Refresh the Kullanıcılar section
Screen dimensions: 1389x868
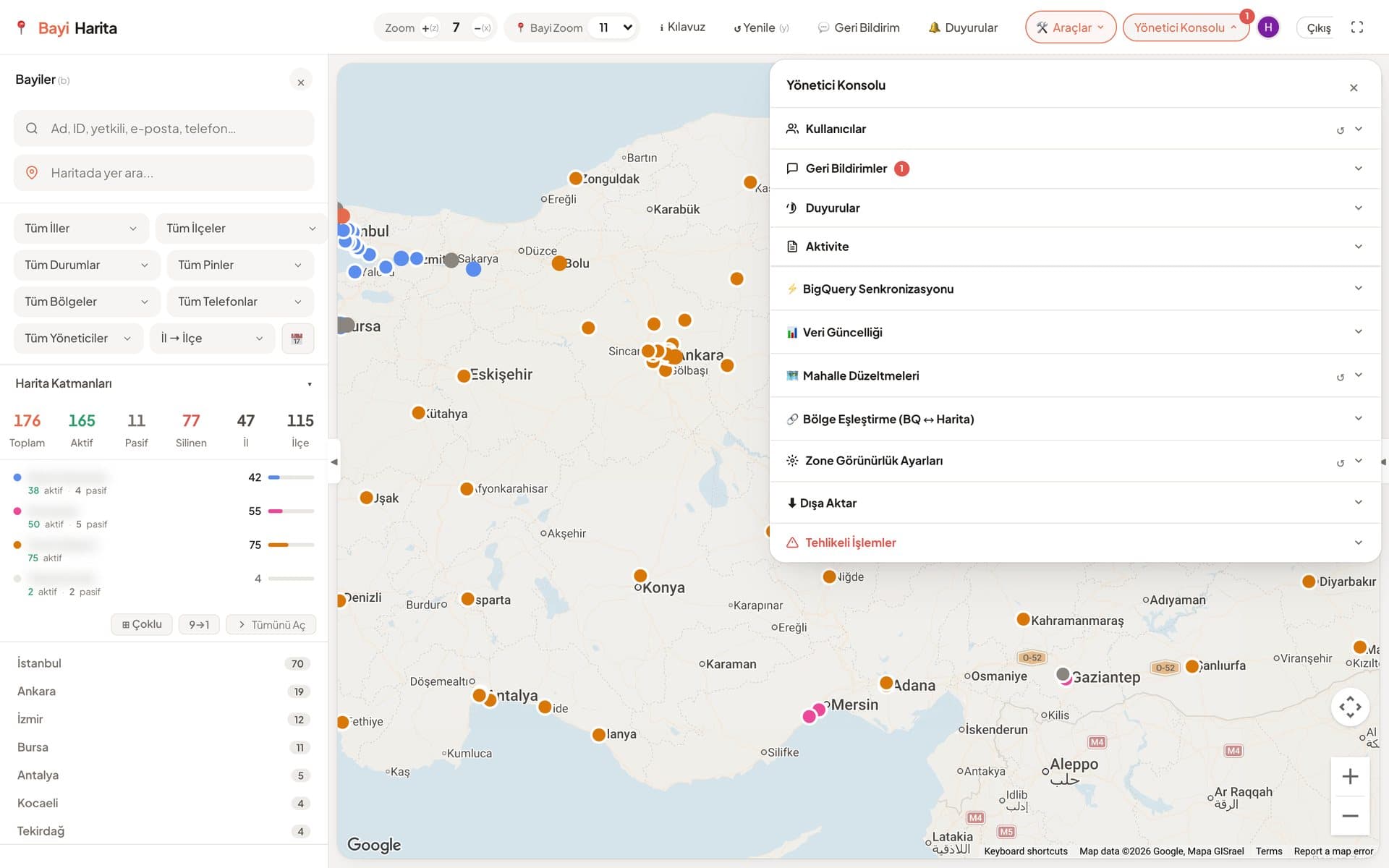[x=1340, y=129]
